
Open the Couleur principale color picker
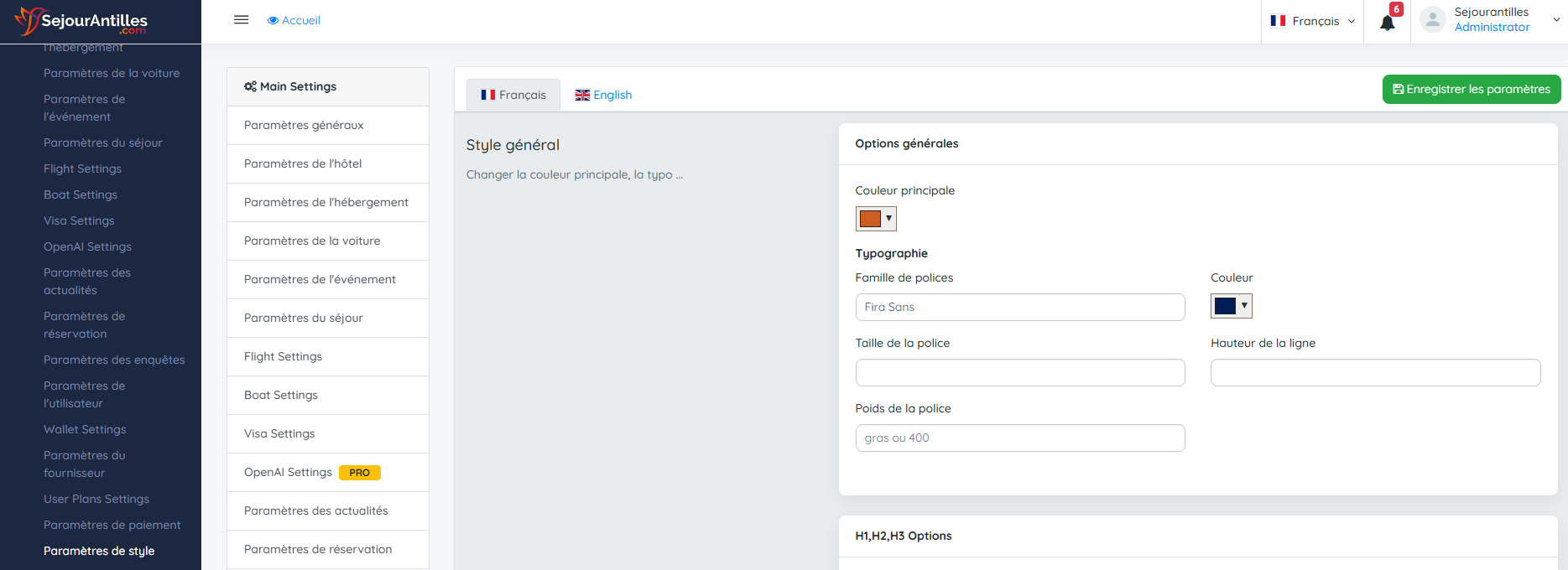point(876,219)
